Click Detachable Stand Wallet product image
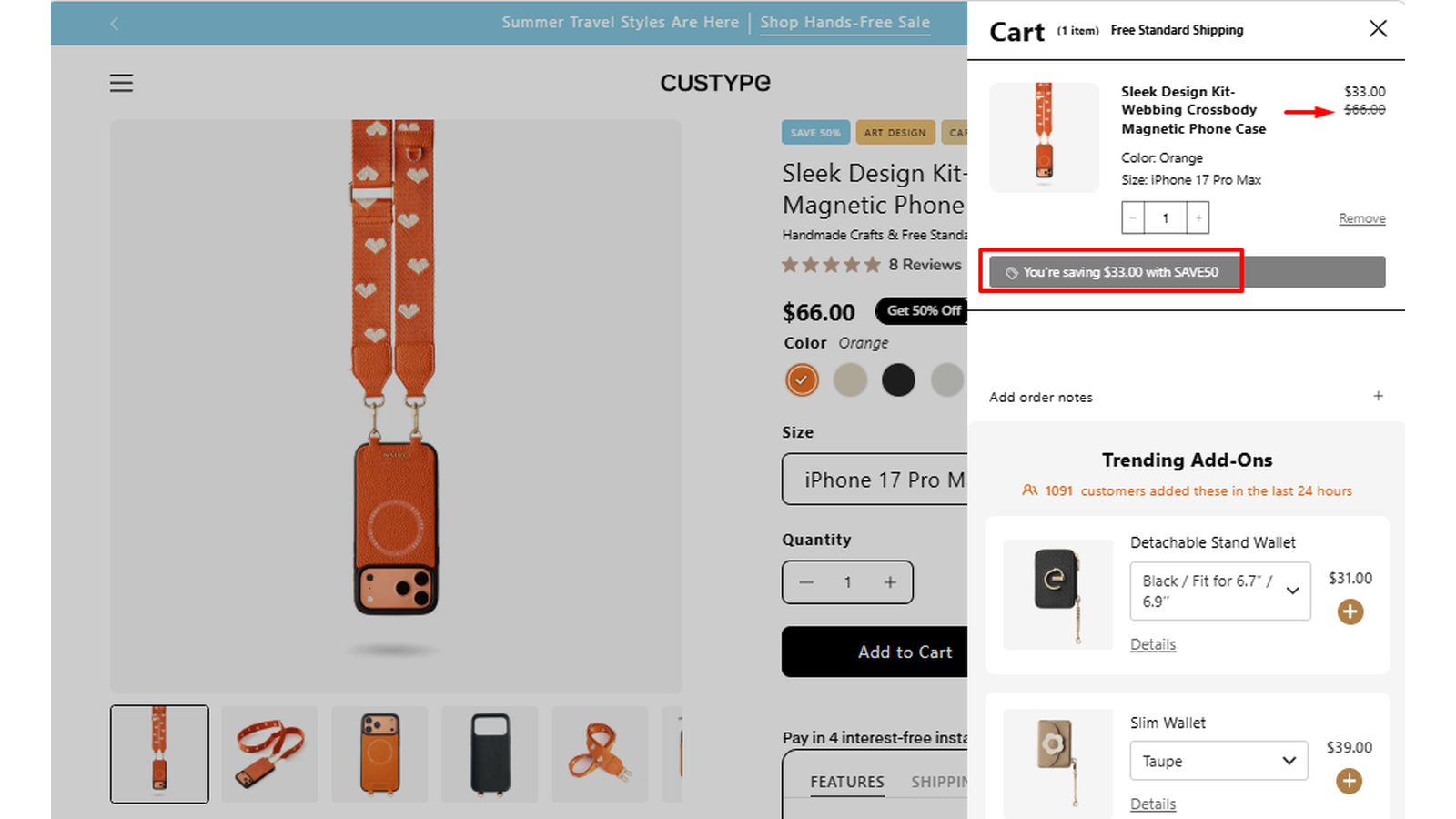This screenshot has width=1456, height=819. click(1057, 594)
